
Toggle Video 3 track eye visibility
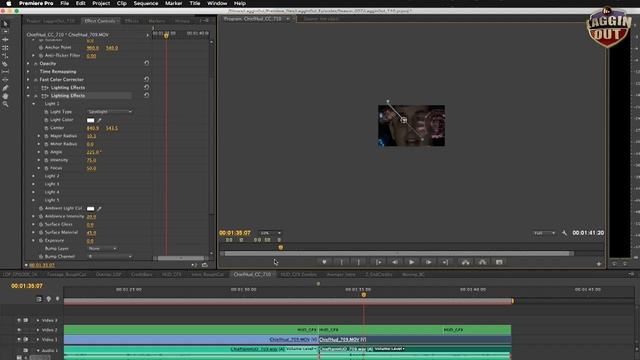pyautogui.click(x=19, y=320)
